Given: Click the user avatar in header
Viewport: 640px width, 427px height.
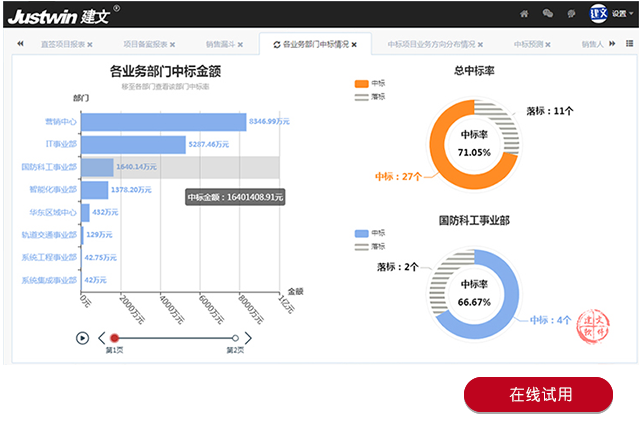Looking at the screenshot, I should click(599, 14).
